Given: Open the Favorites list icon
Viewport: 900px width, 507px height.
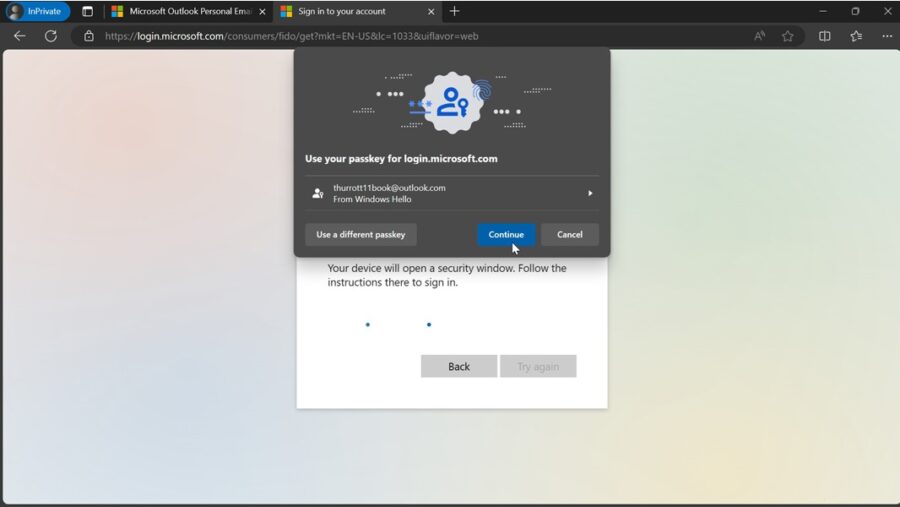Looking at the screenshot, I should point(856,36).
